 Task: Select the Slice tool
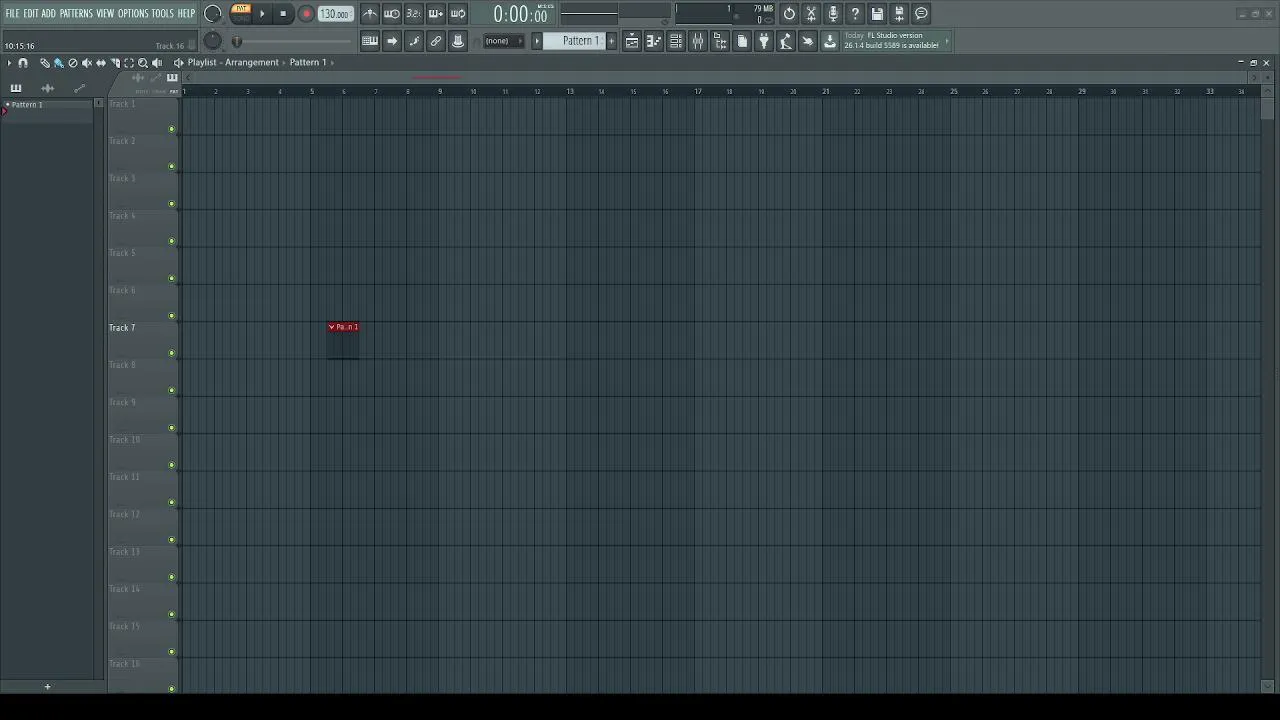[115, 63]
